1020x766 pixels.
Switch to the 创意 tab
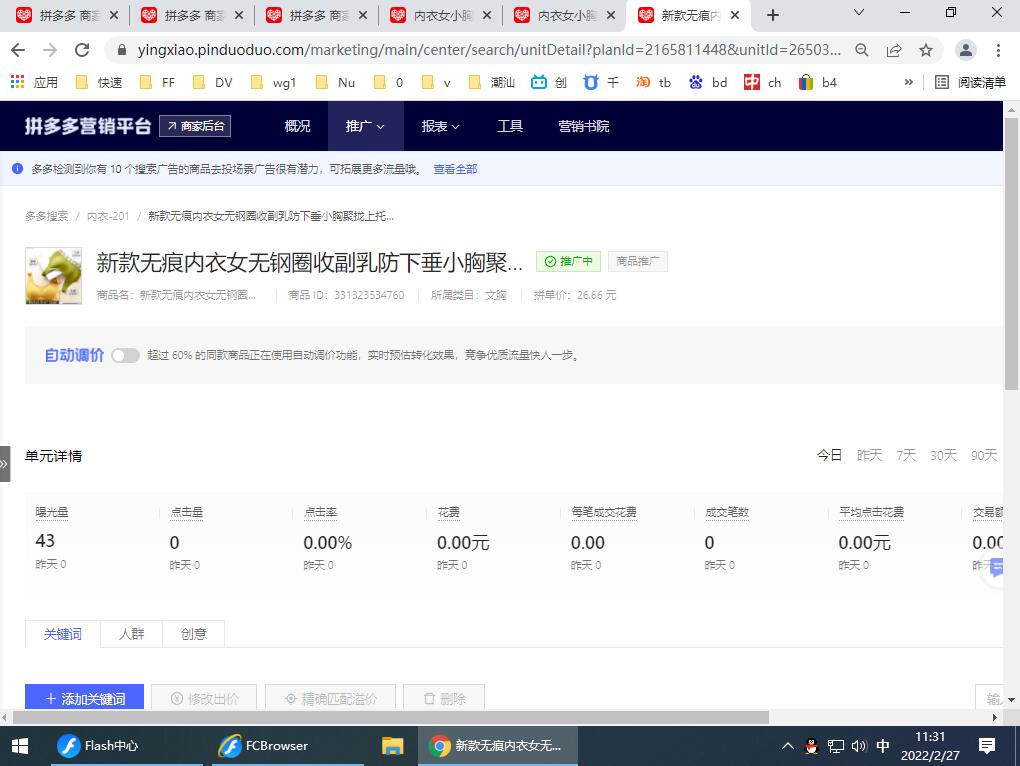193,634
